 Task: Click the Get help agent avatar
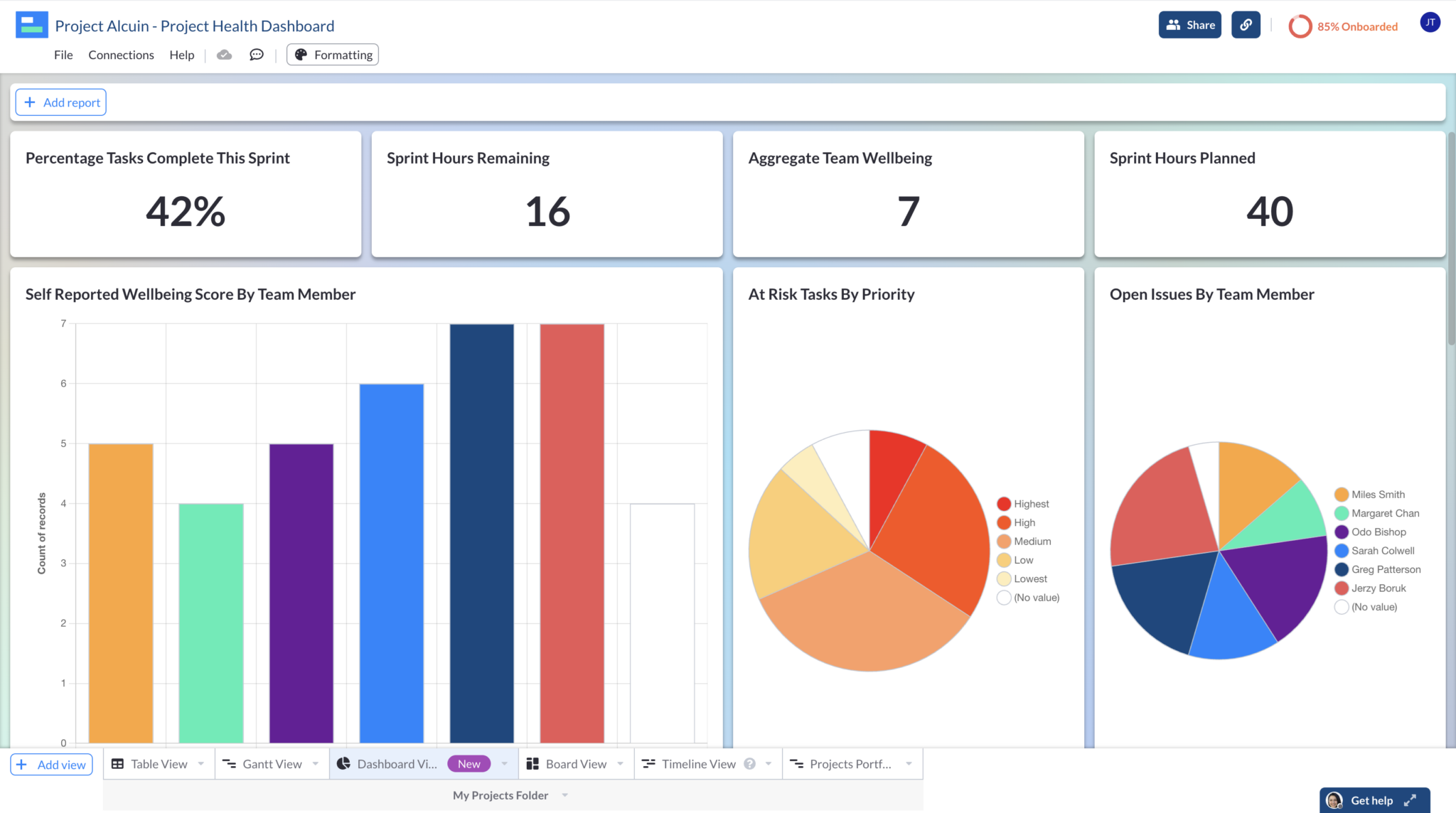tap(1334, 800)
